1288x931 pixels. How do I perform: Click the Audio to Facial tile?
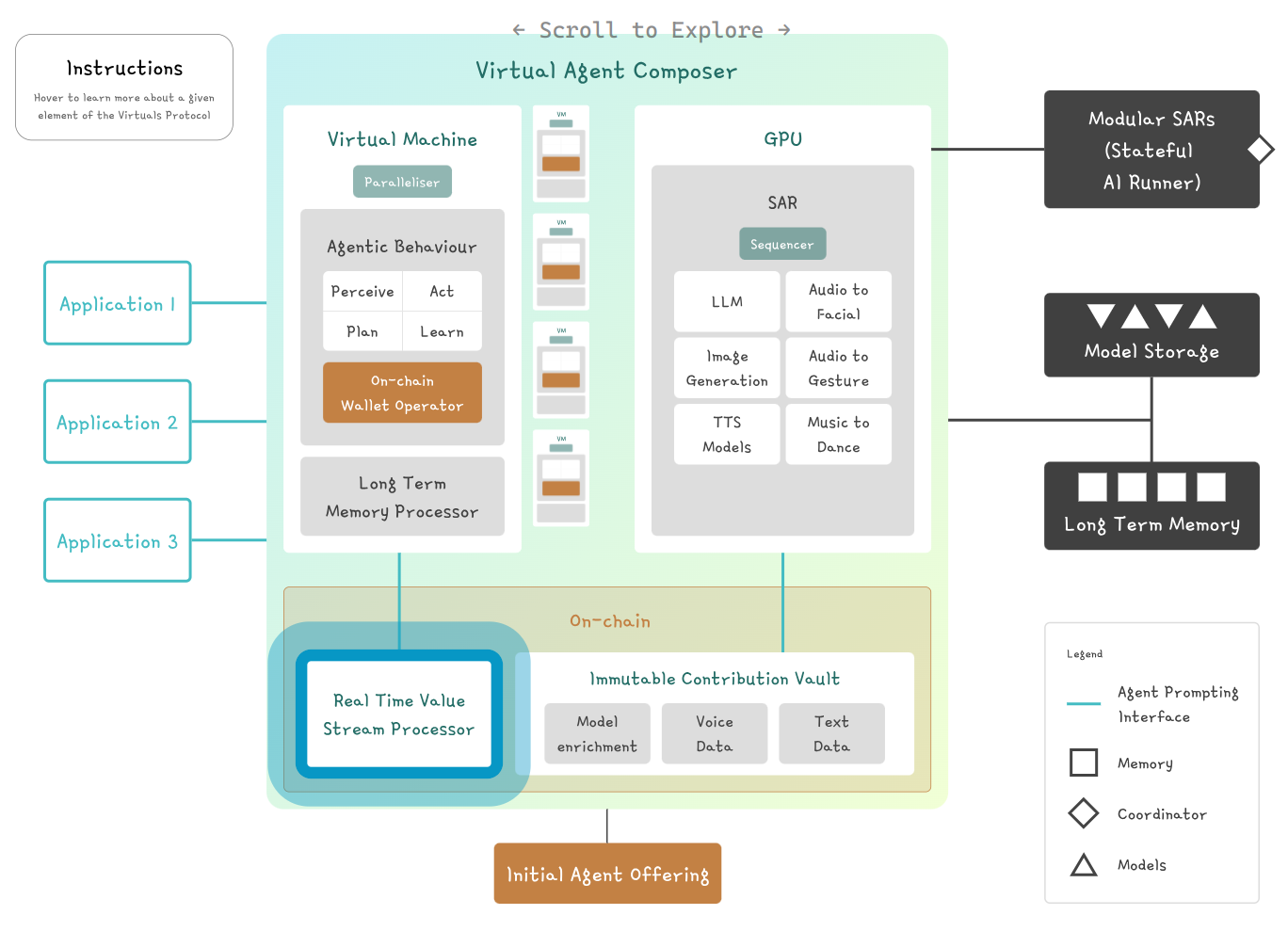coord(838,302)
